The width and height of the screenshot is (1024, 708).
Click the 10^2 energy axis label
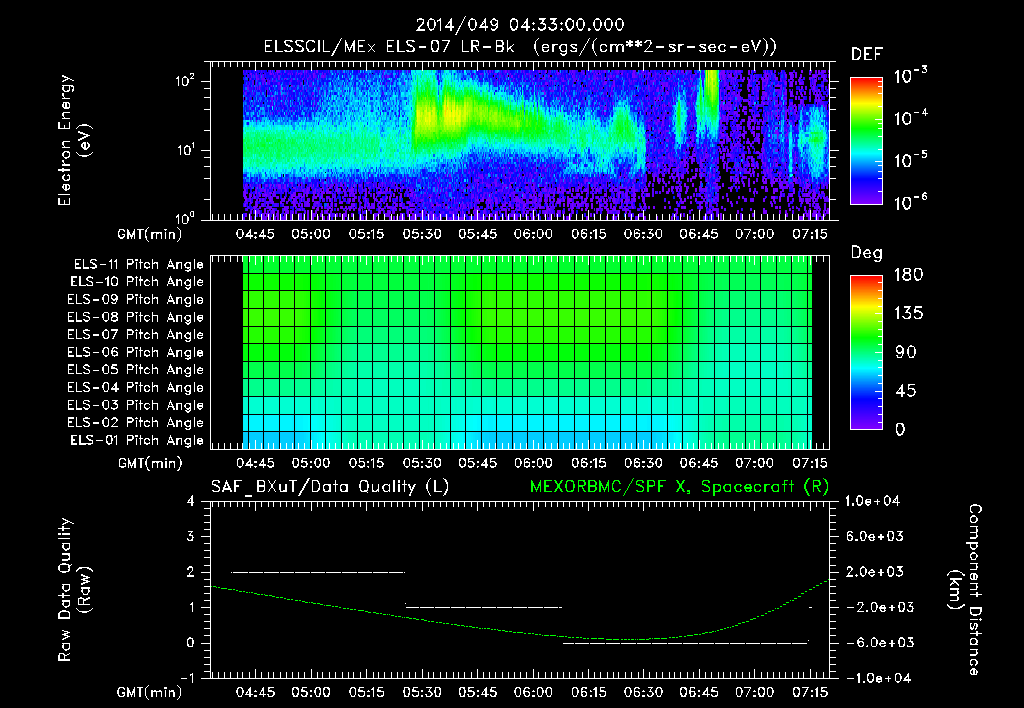[x=185, y=81]
